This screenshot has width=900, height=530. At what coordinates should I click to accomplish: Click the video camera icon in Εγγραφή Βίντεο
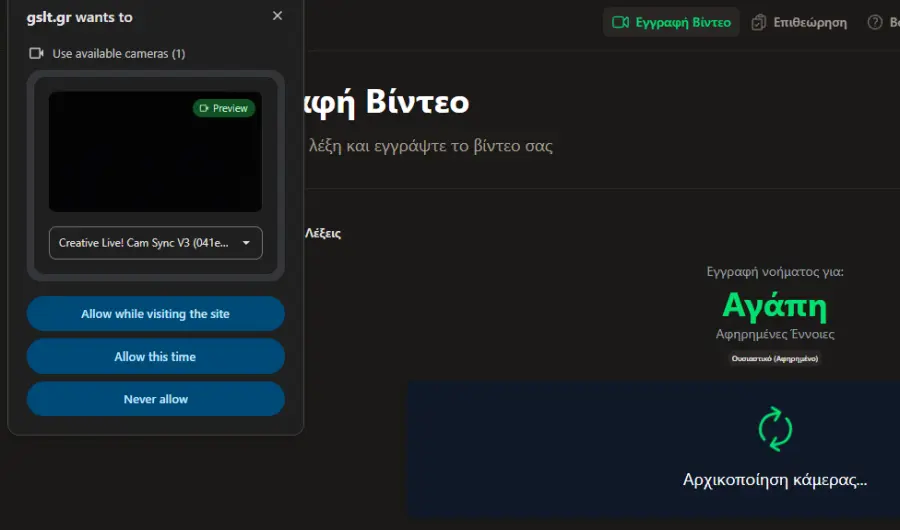click(x=620, y=22)
